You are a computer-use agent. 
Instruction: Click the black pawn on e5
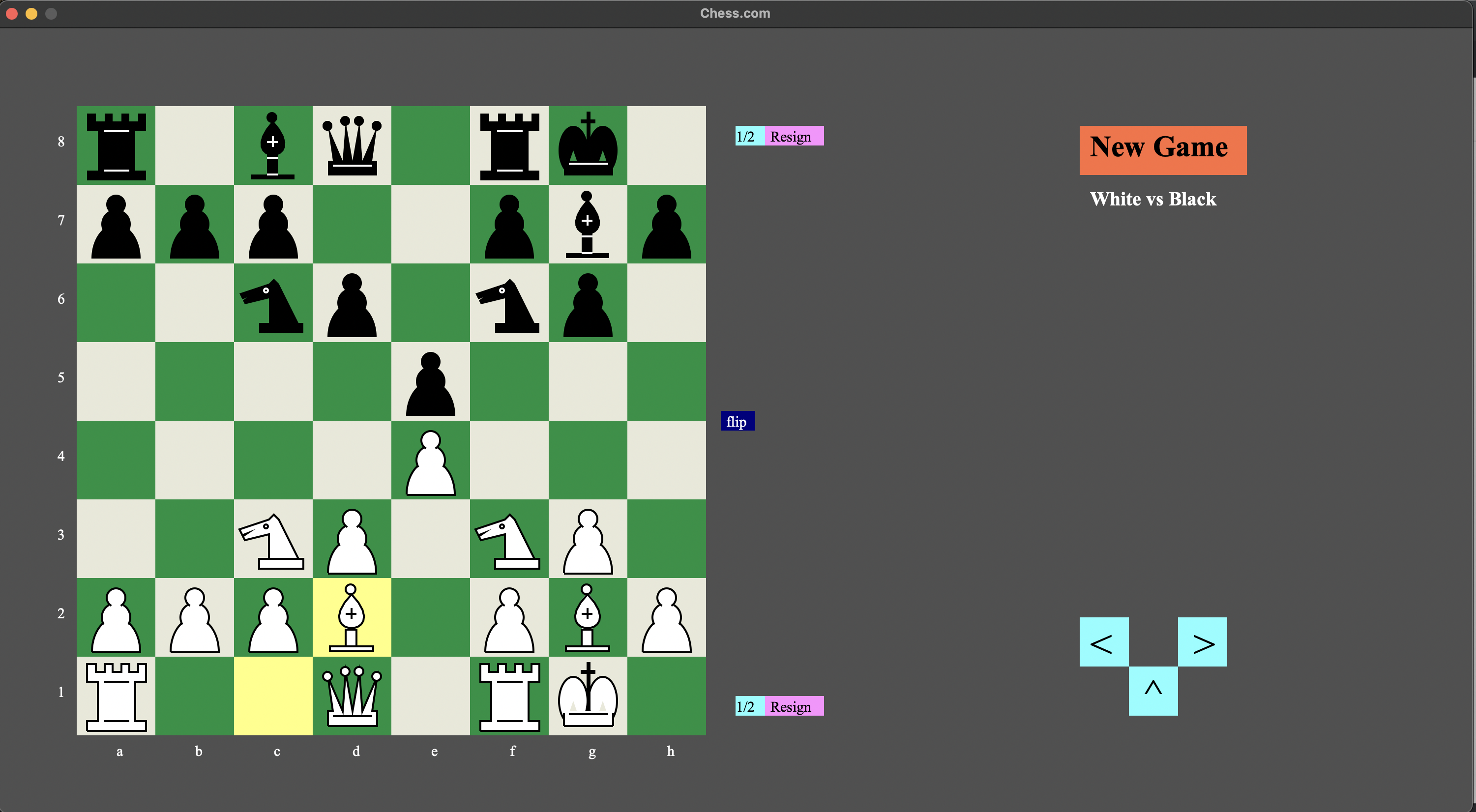(430, 381)
